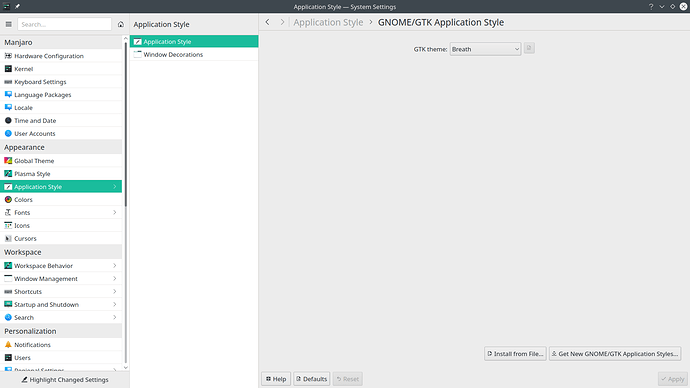Click the Startup and Shutdown icon
This screenshot has width=690, height=388.
click(x=8, y=304)
